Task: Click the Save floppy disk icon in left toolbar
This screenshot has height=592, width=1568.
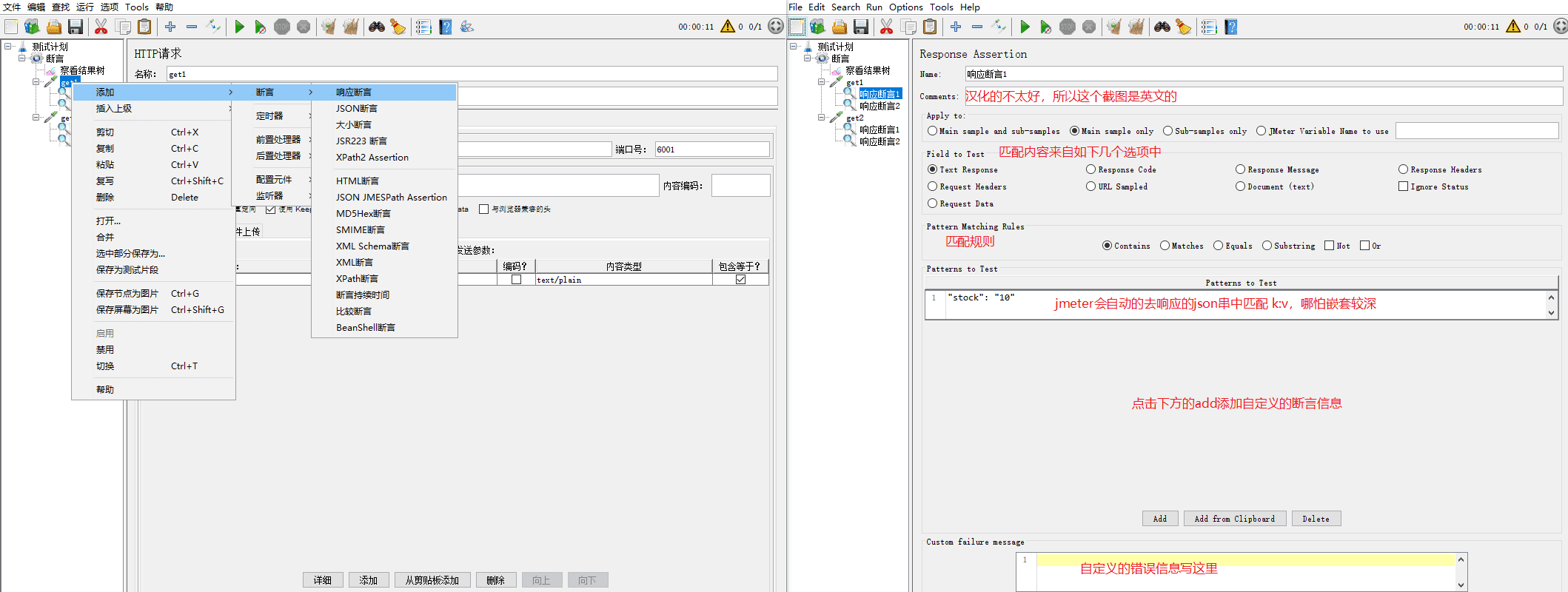Action: coord(76,27)
